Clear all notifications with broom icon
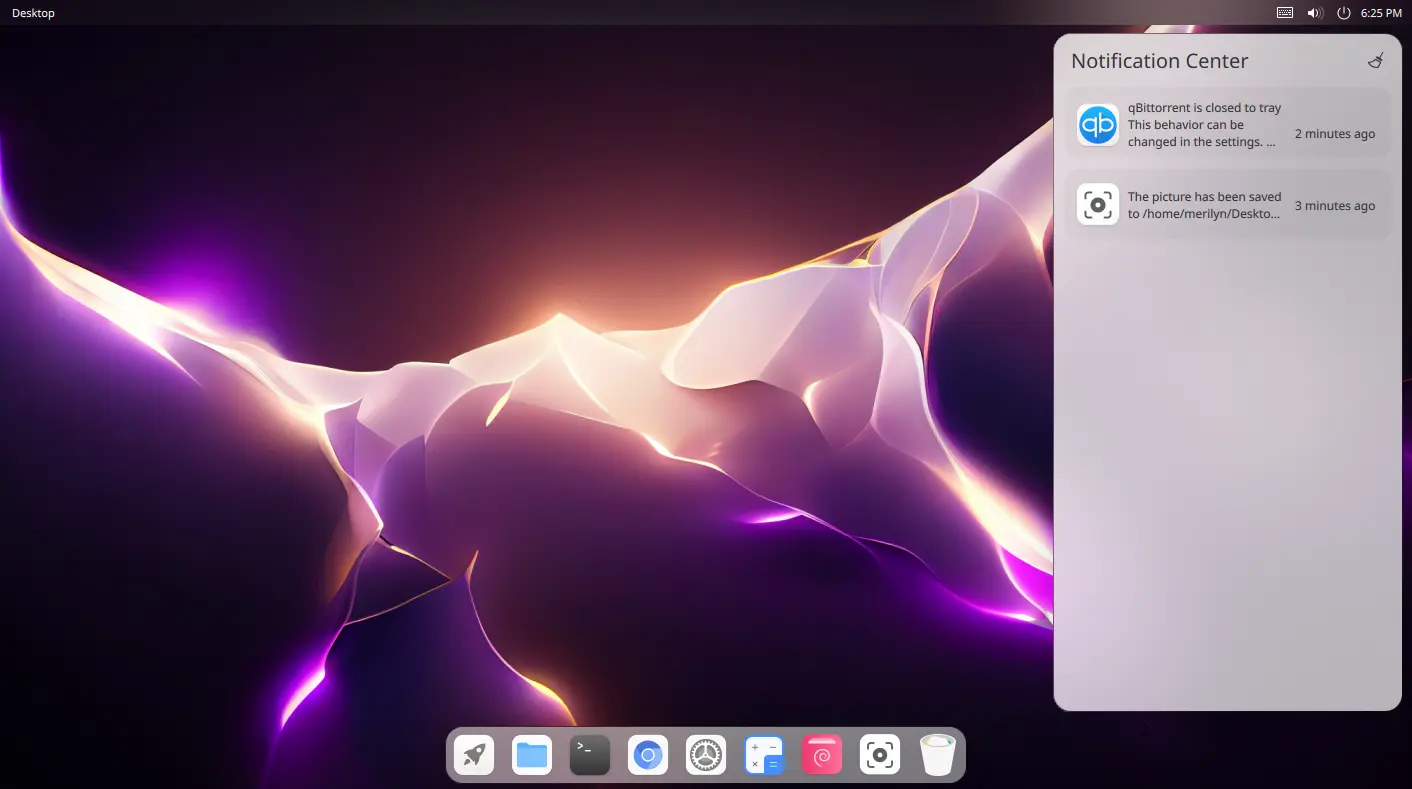The width and height of the screenshot is (1412, 789). point(1376,61)
